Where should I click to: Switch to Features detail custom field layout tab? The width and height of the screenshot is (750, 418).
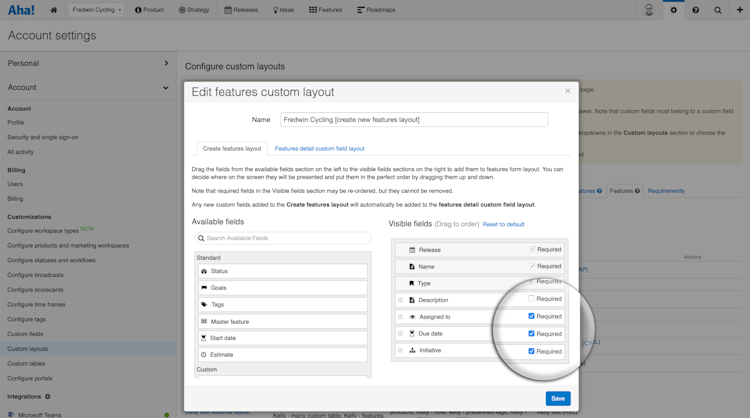coord(320,149)
